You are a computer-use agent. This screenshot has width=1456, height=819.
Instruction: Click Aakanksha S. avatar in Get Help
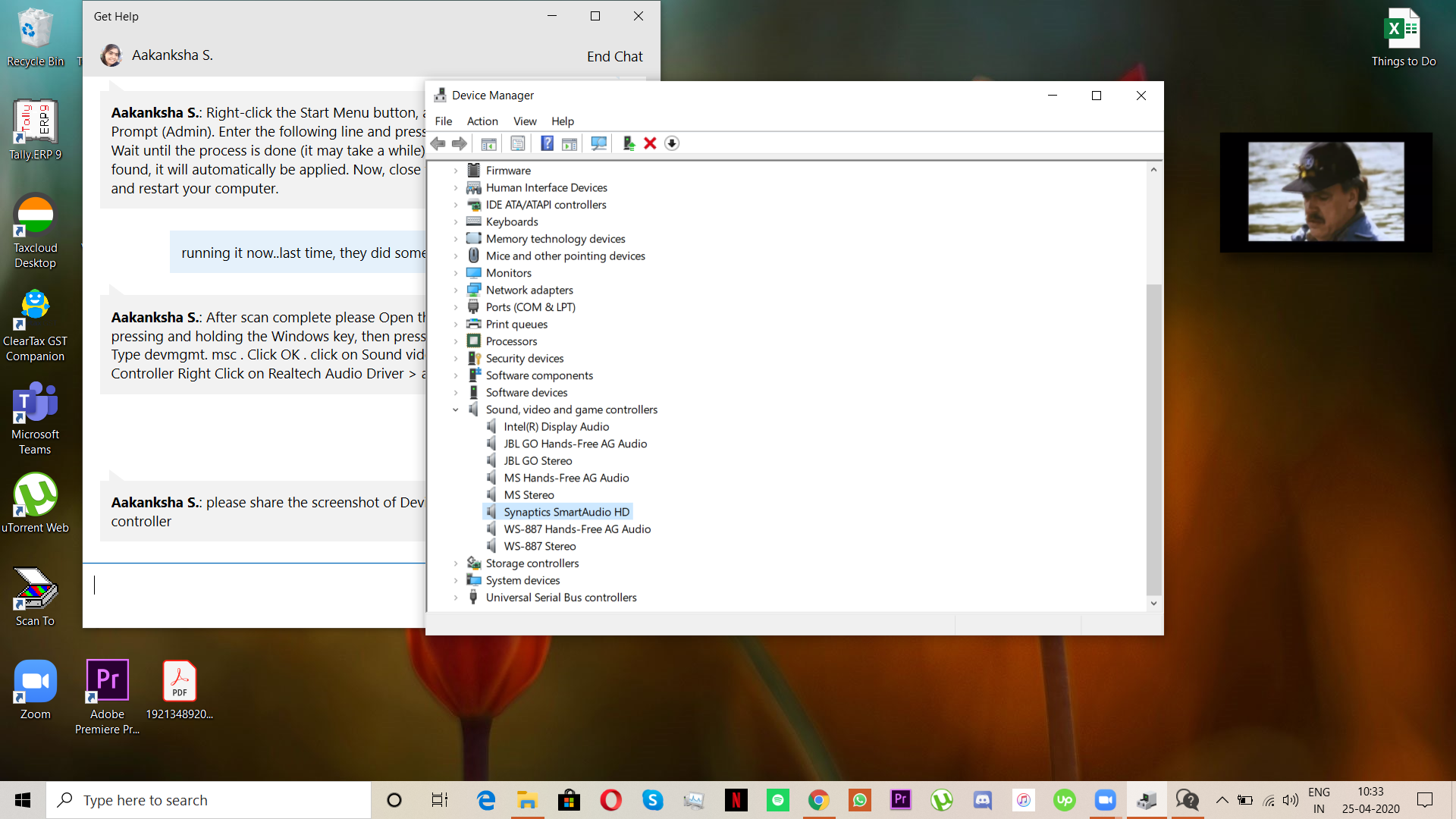tap(111, 55)
